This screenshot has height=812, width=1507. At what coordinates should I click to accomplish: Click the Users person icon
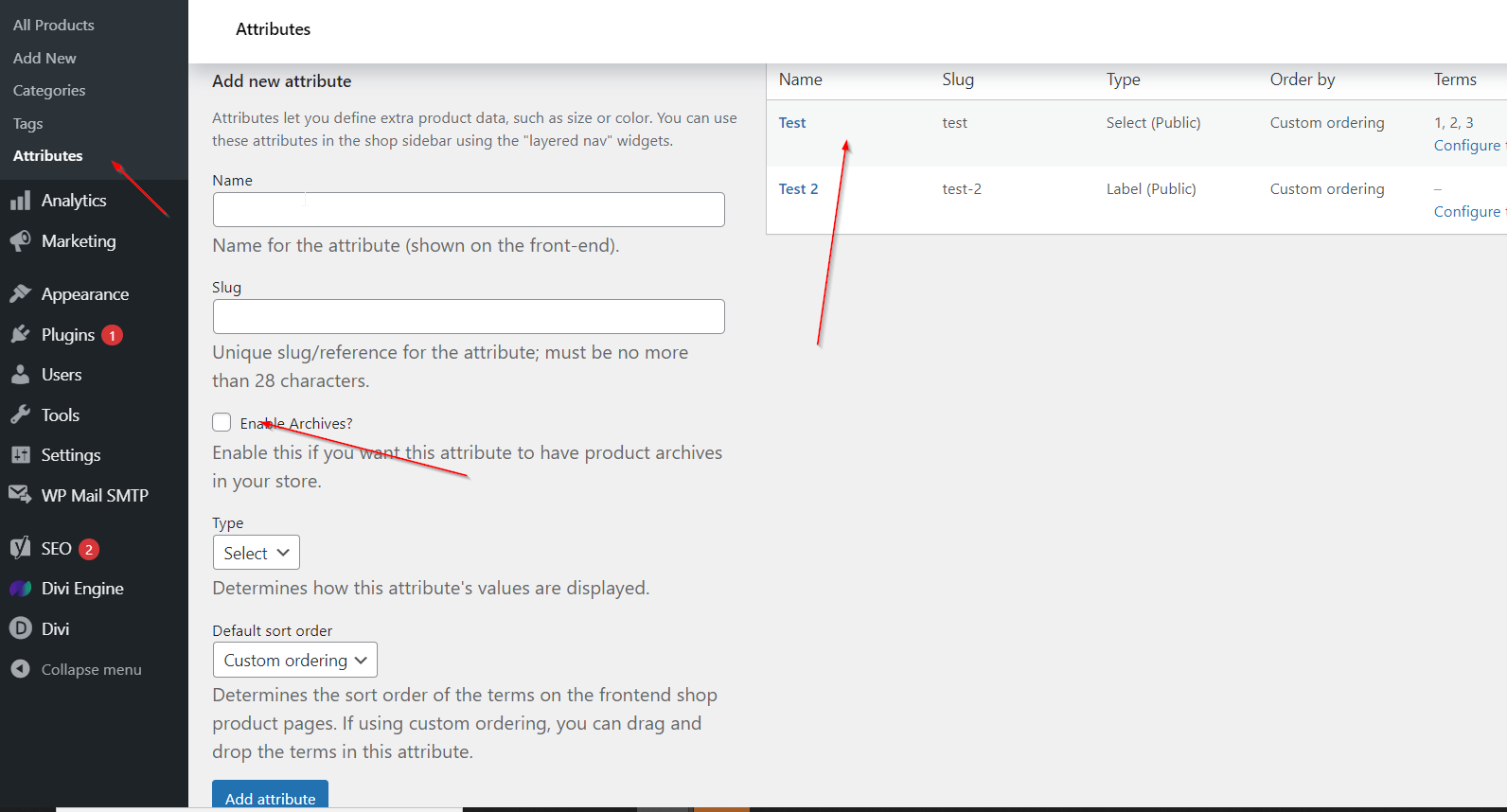coord(20,375)
